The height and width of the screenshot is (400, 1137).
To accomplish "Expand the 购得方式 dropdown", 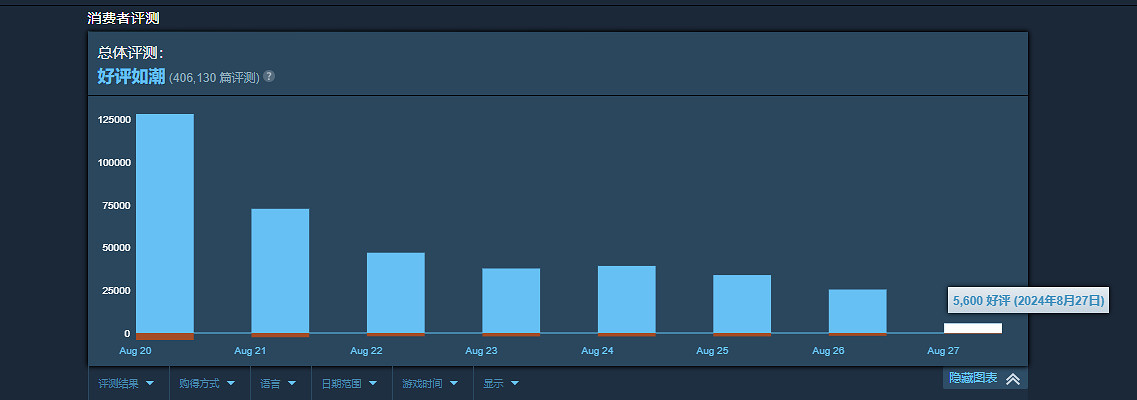I will (208, 383).
